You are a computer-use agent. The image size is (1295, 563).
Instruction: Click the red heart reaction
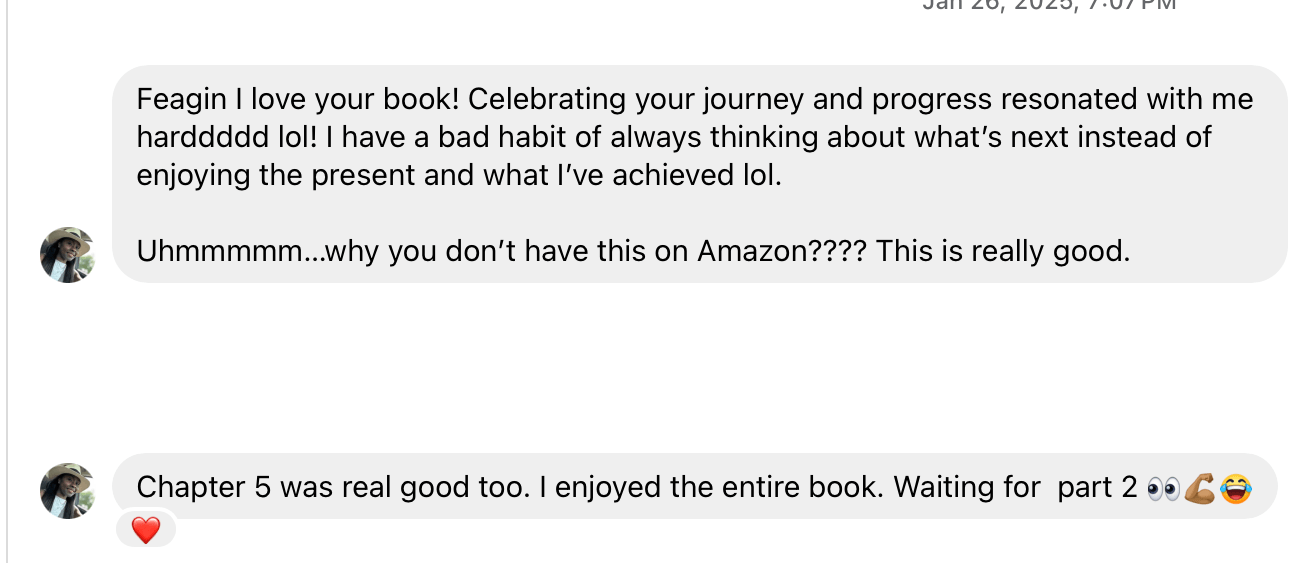[x=146, y=530]
